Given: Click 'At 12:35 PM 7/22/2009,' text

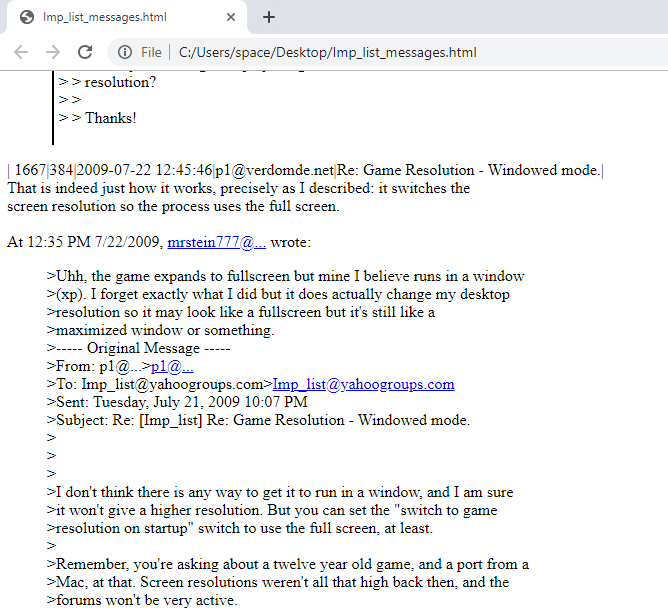Looking at the screenshot, I should click(85, 242).
